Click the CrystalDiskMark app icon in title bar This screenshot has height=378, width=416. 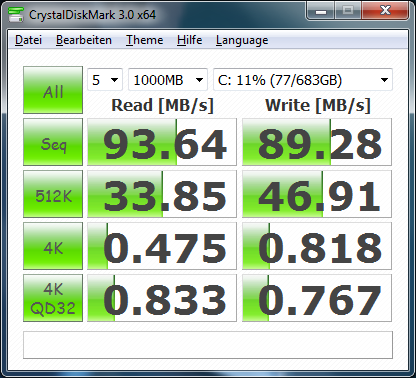(15, 14)
